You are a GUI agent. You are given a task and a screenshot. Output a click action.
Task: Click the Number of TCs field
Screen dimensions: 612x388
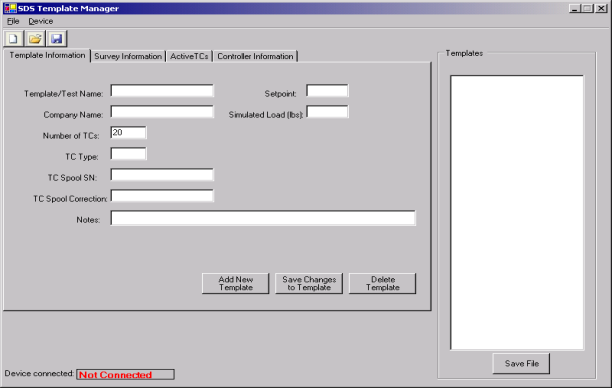[128, 133]
